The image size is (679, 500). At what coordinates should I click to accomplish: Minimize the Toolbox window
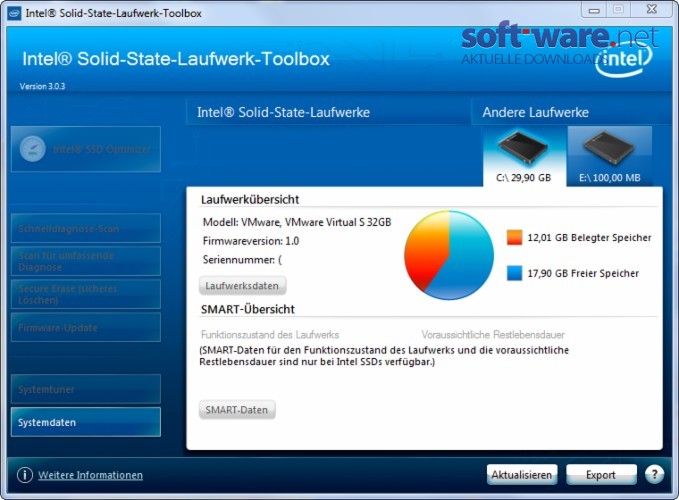[594, 10]
